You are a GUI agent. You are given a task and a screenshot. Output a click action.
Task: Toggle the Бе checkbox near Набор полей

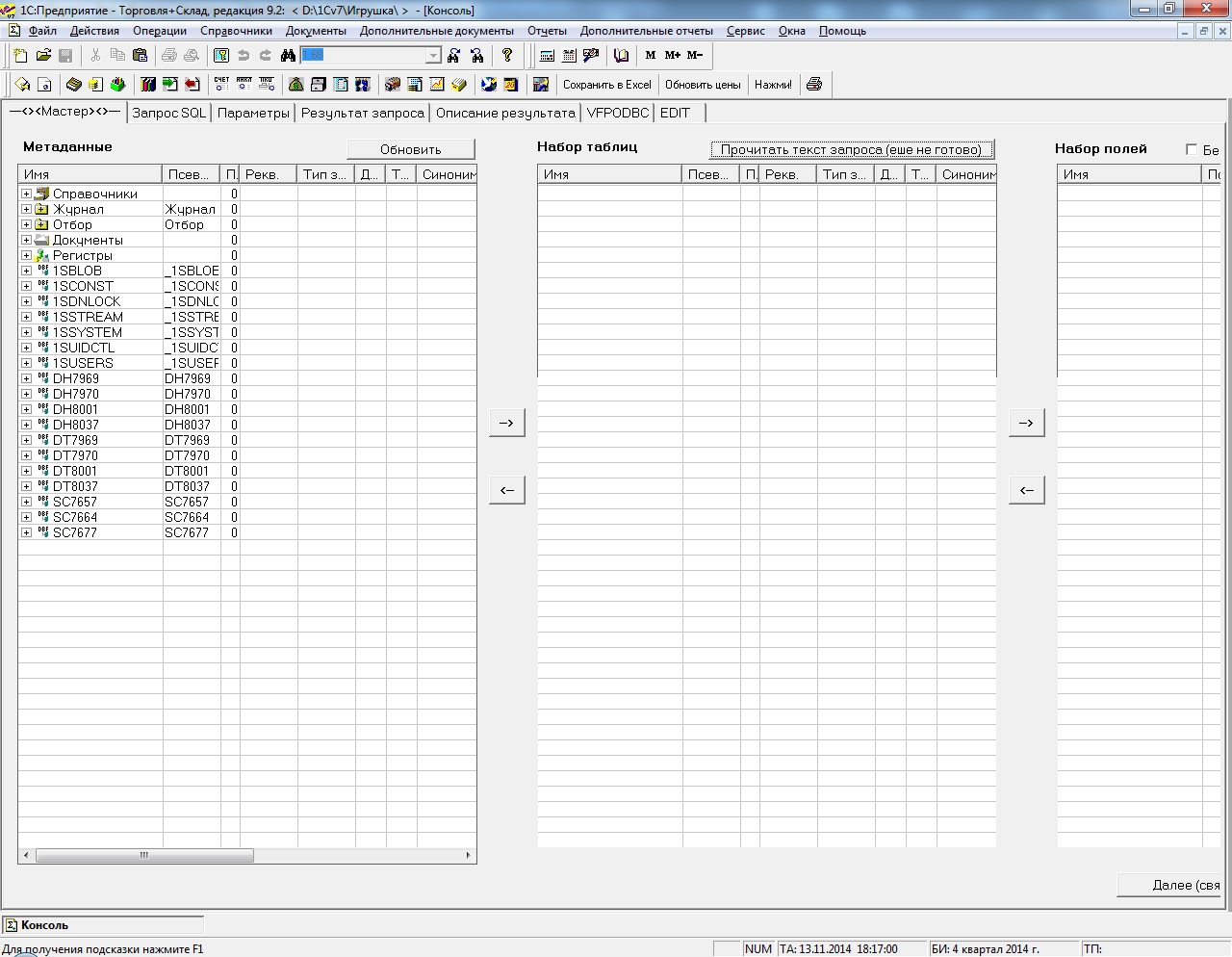pyautogui.click(x=1192, y=149)
